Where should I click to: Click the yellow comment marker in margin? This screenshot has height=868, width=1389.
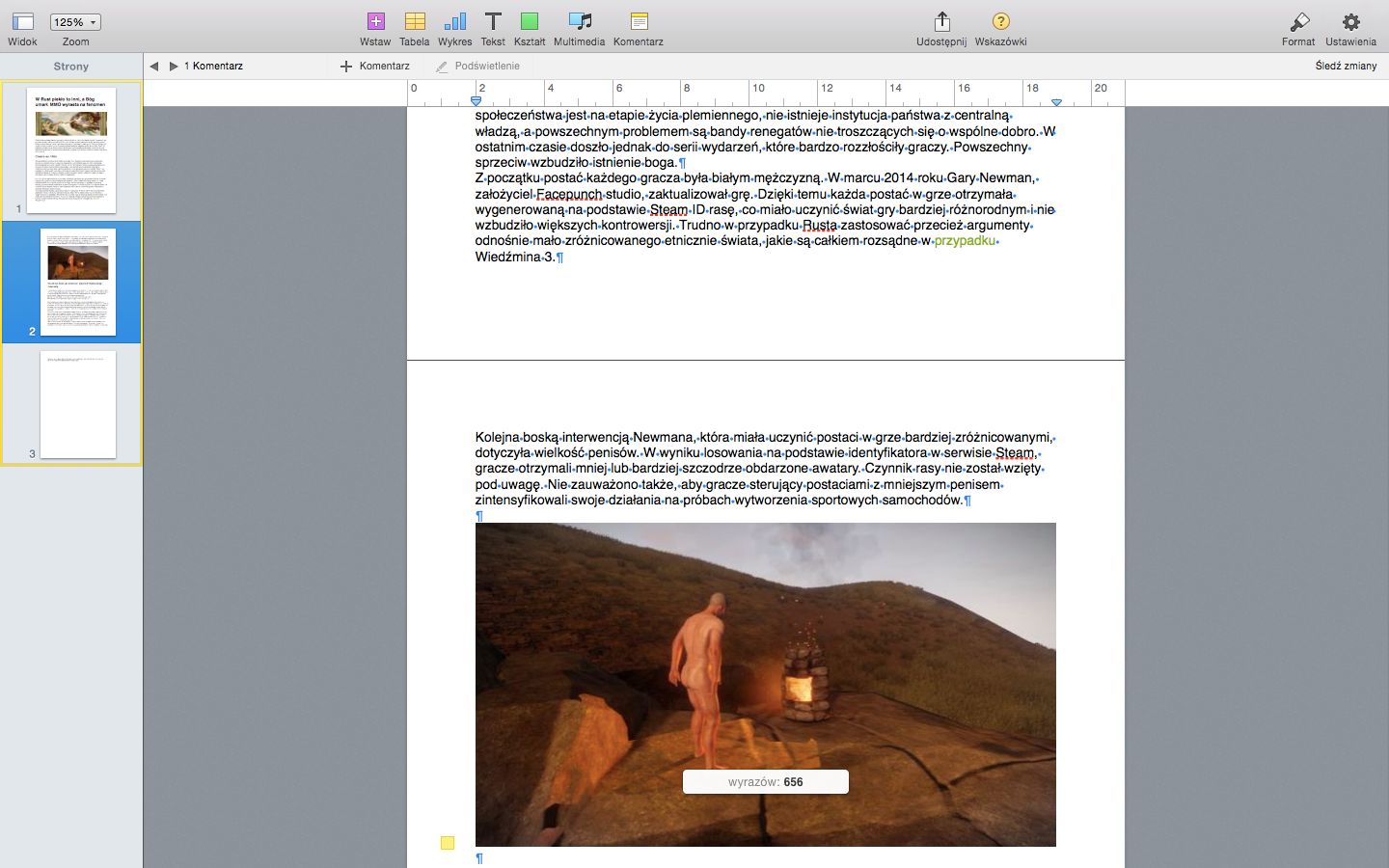click(448, 843)
